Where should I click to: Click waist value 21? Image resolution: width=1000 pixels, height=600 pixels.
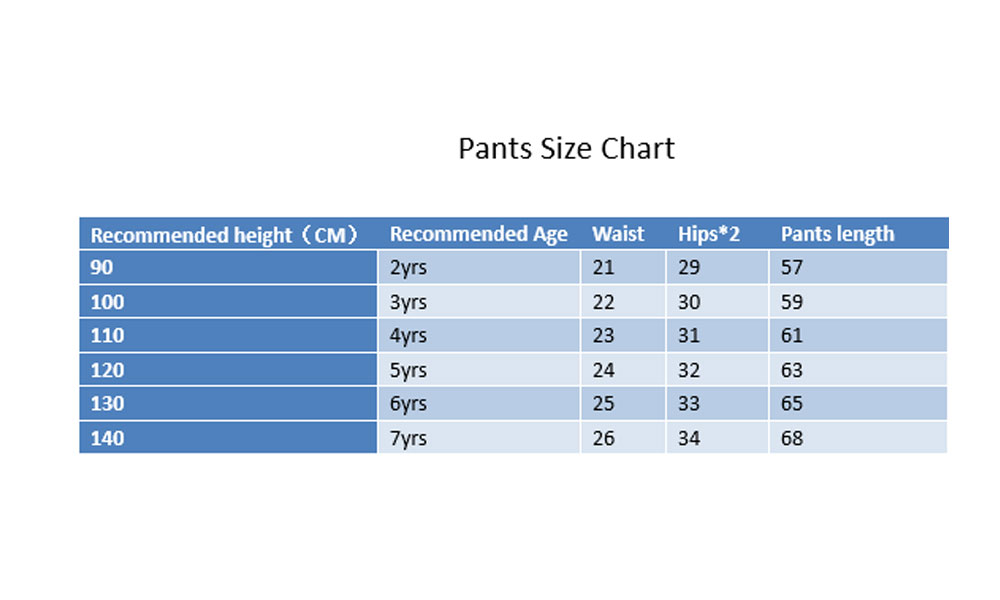[x=603, y=268]
